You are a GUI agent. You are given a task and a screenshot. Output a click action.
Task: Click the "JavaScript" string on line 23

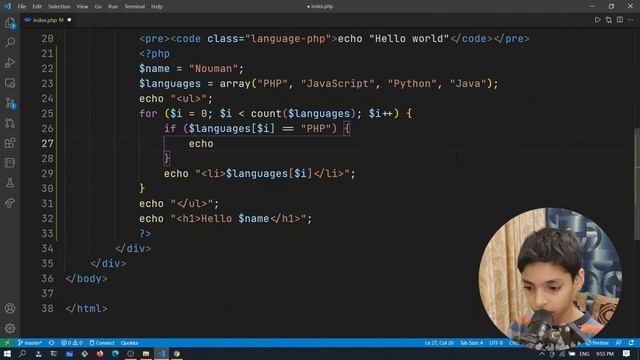pos(337,84)
